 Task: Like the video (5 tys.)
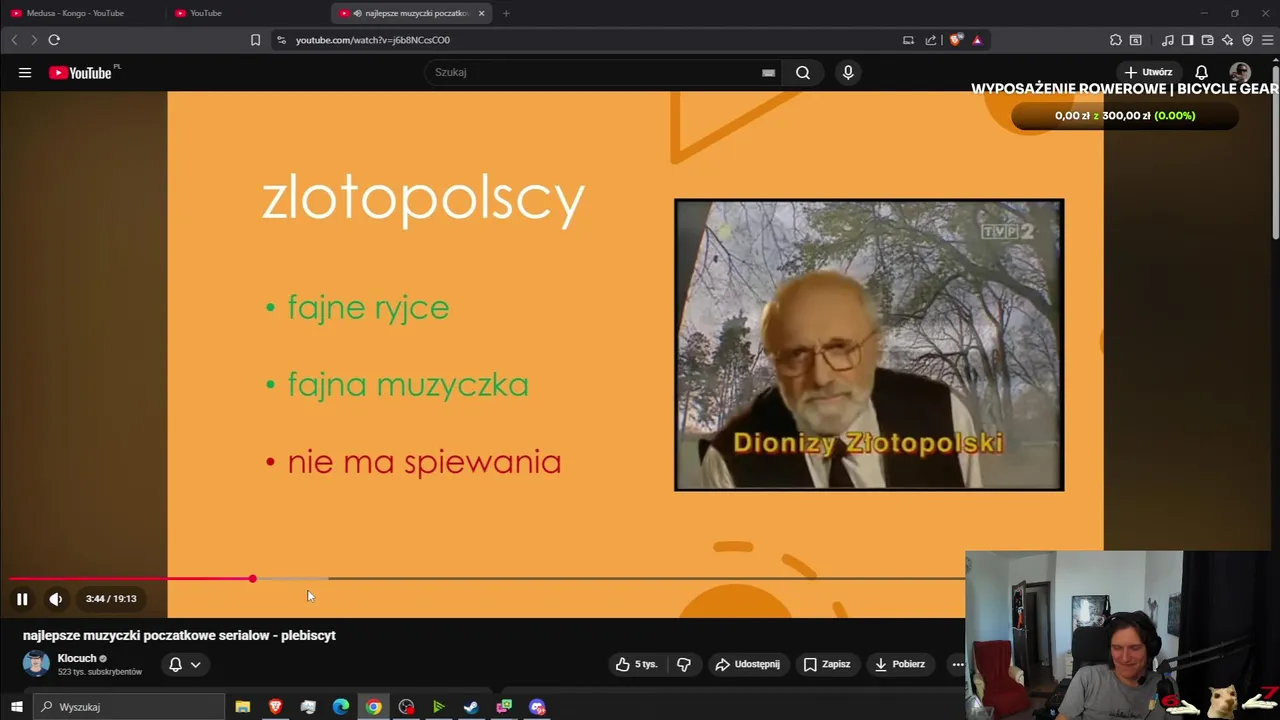[x=636, y=664]
